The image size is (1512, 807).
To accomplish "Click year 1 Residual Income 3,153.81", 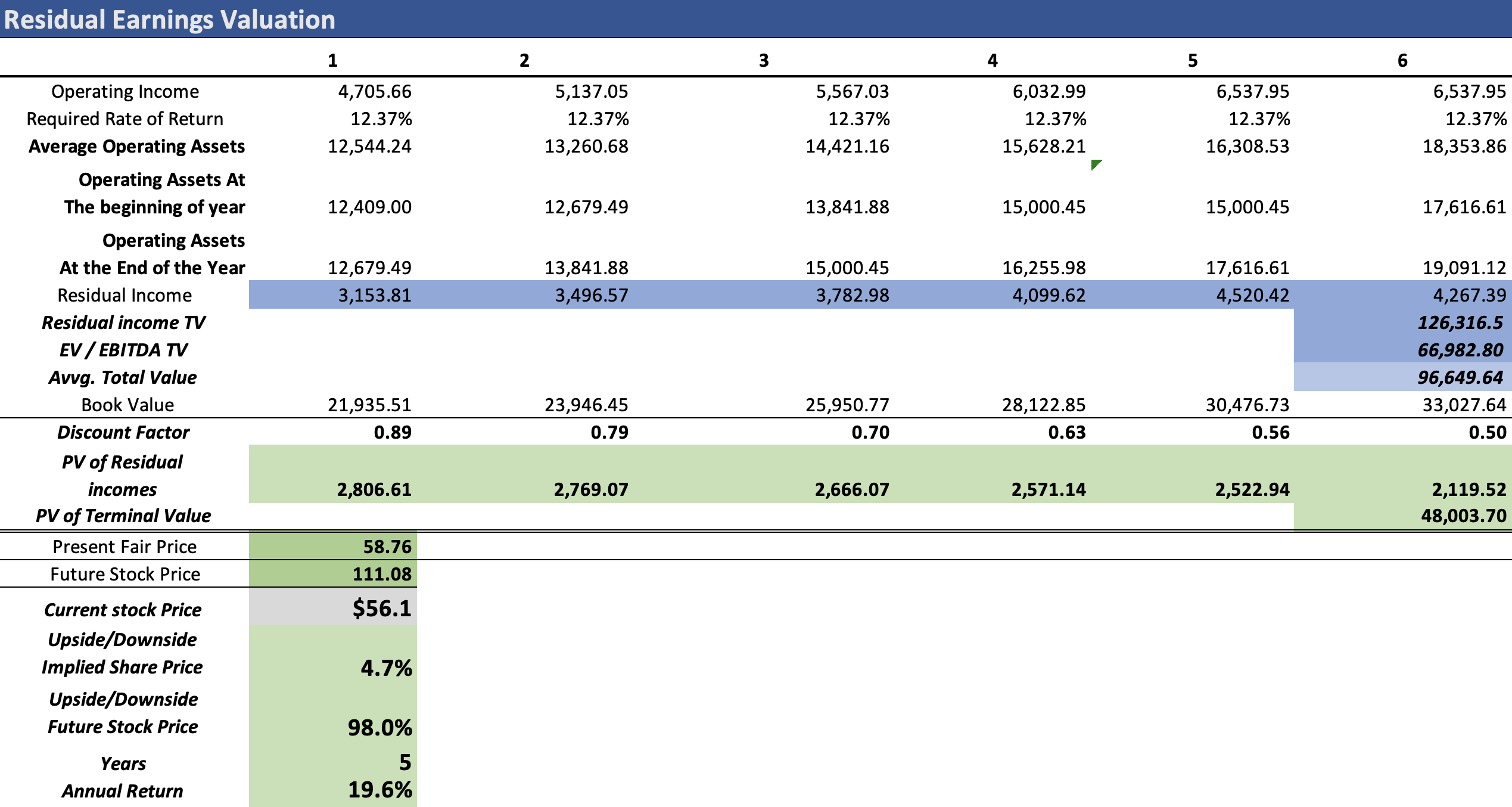I will (x=375, y=295).
